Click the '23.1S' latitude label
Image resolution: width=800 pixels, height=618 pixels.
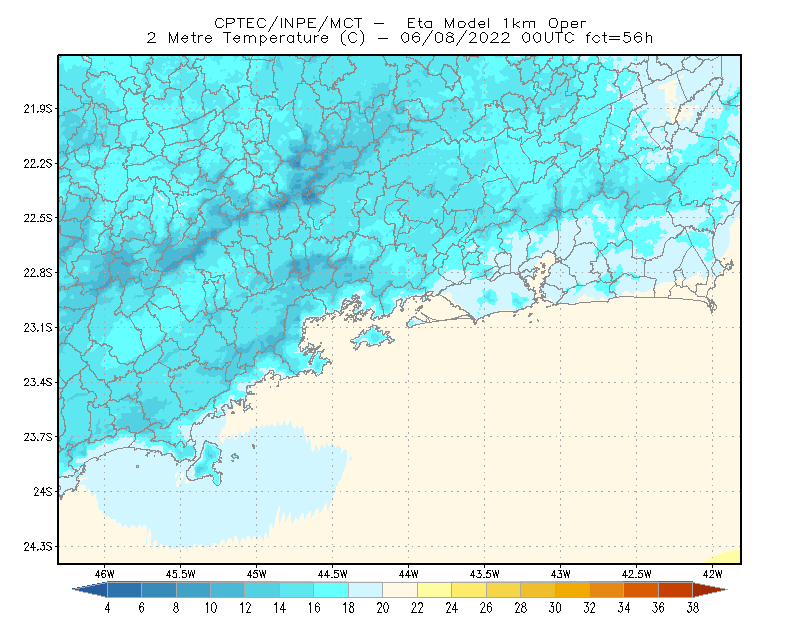[38, 328]
